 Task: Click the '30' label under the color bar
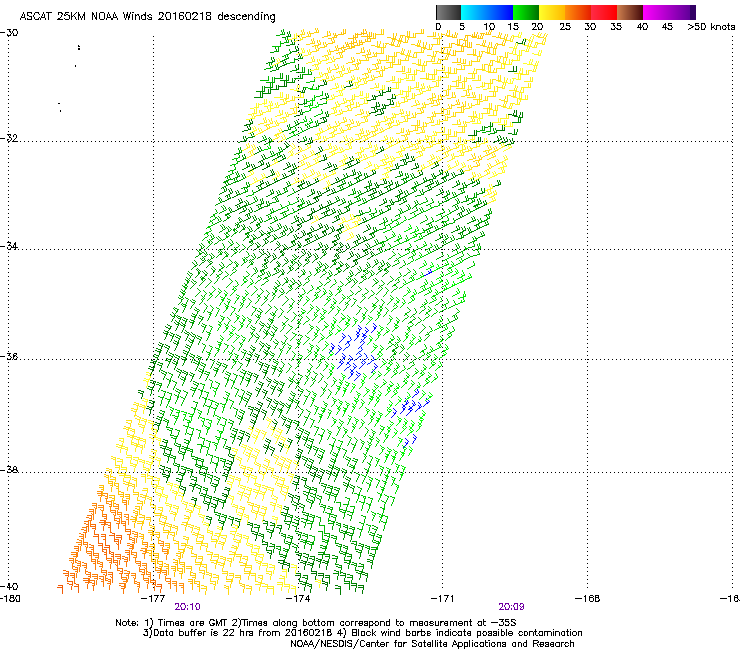(x=590, y=27)
